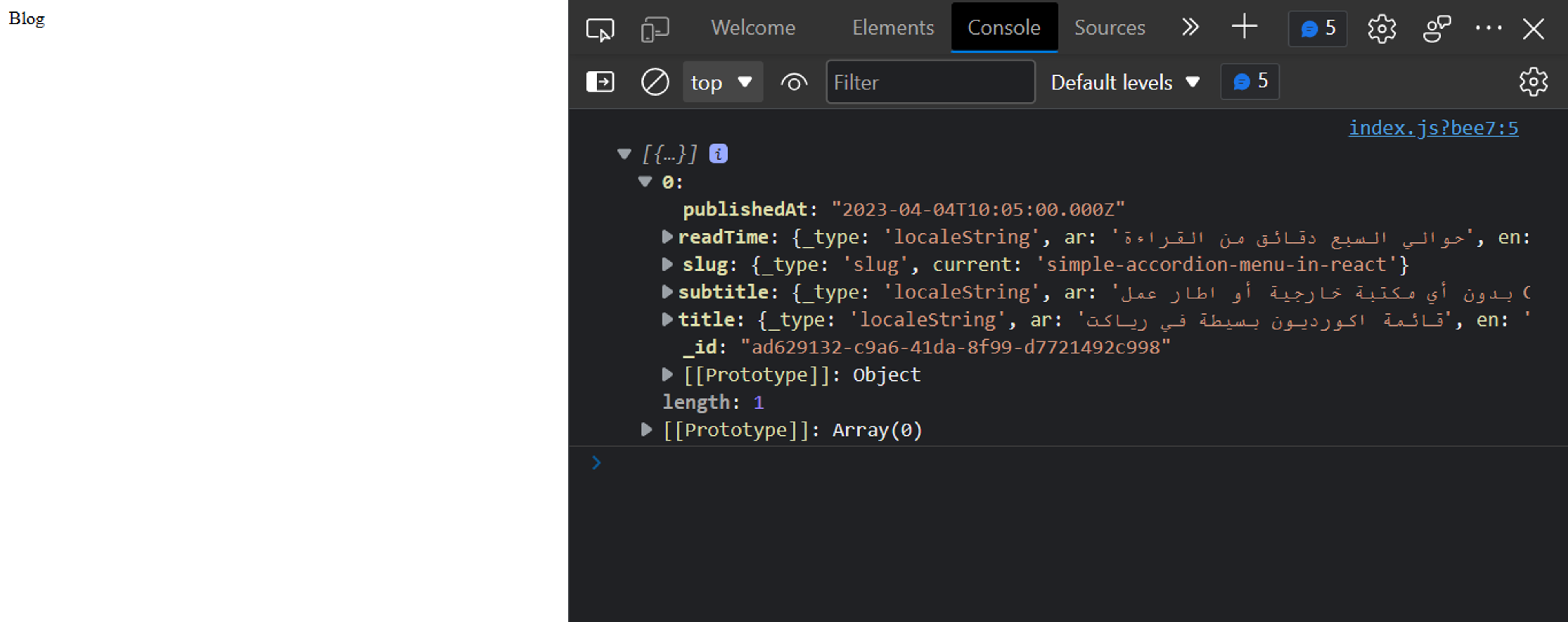Click the Filter input field
The width and height of the screenshot is (1568, 622).
(x=930, y=82)
